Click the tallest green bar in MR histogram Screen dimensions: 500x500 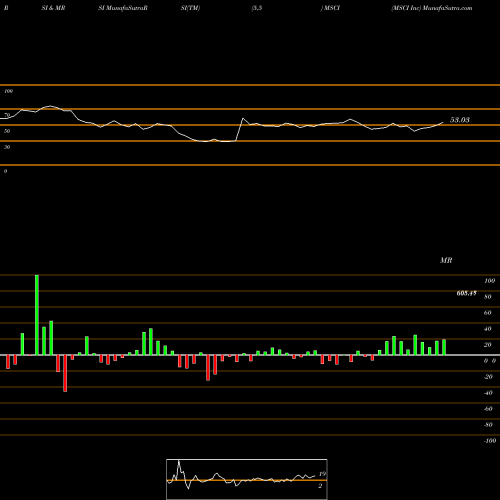point(37,315)
